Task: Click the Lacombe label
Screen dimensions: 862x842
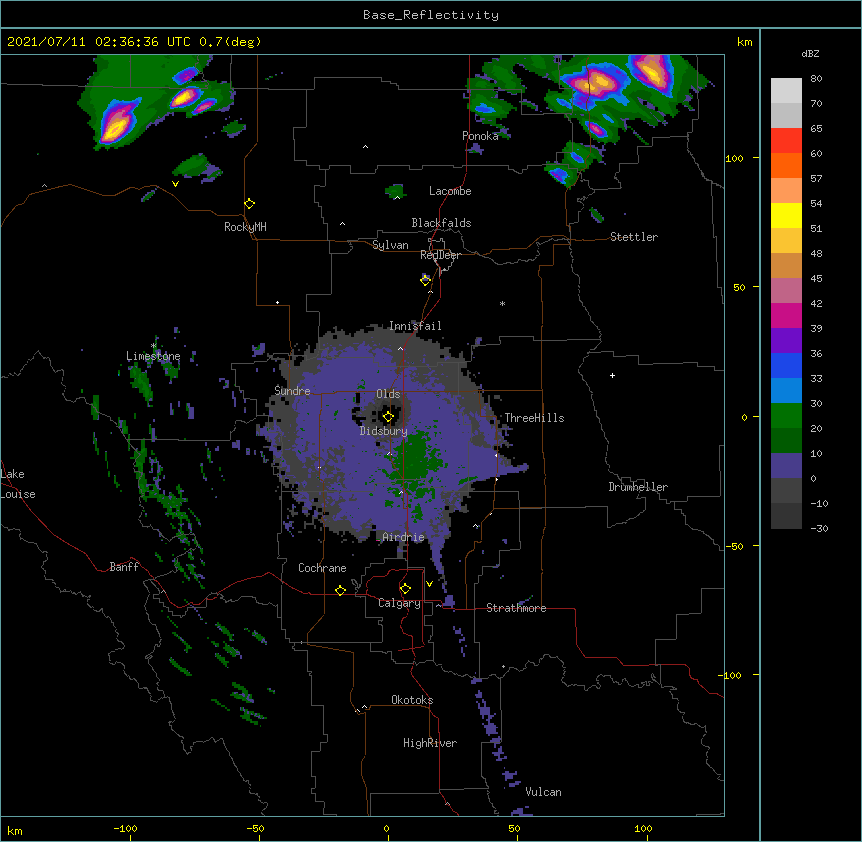Action: coord(450,191)
